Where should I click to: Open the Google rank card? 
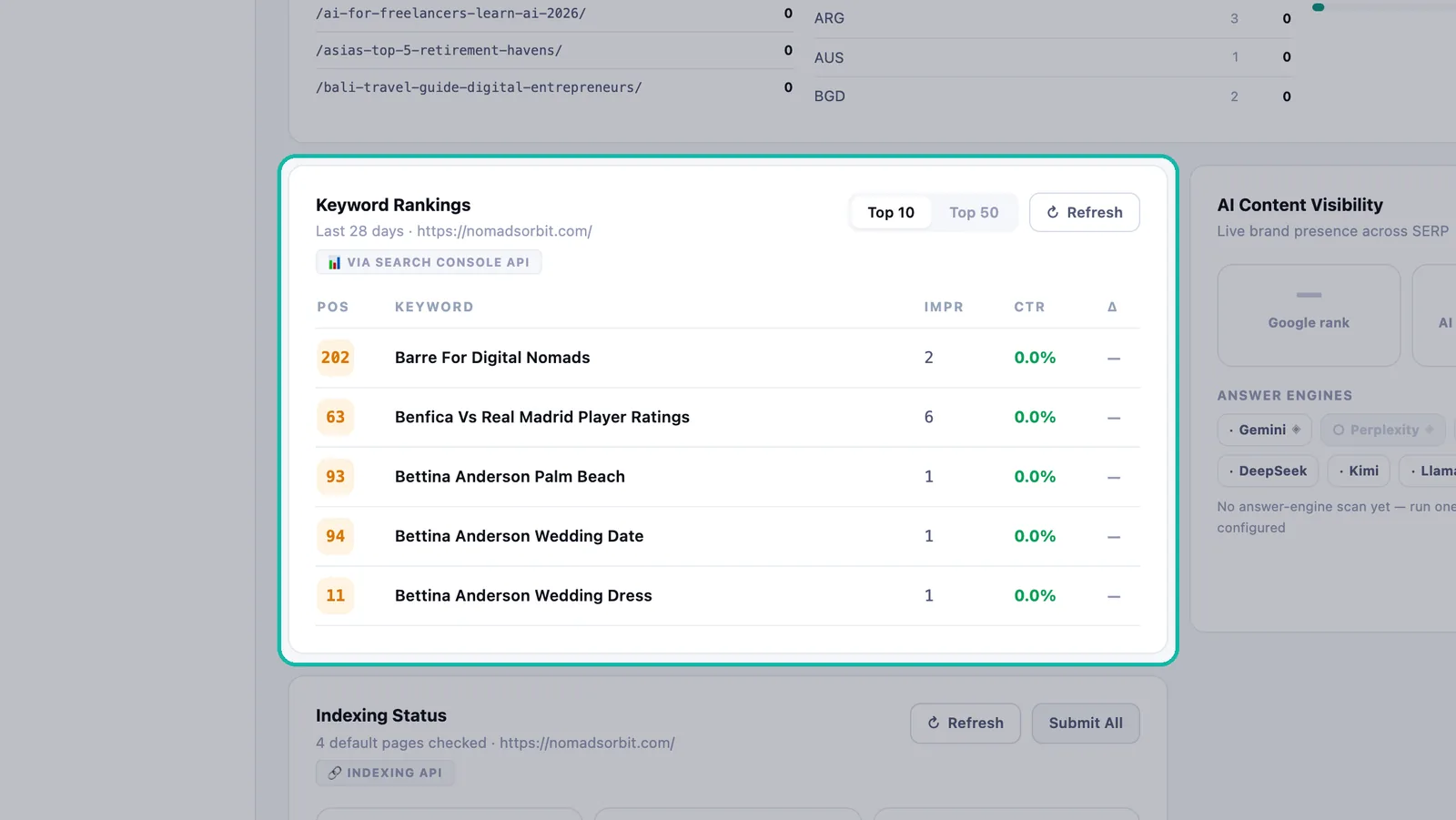pyautogui.click(x=1309, y=315)
